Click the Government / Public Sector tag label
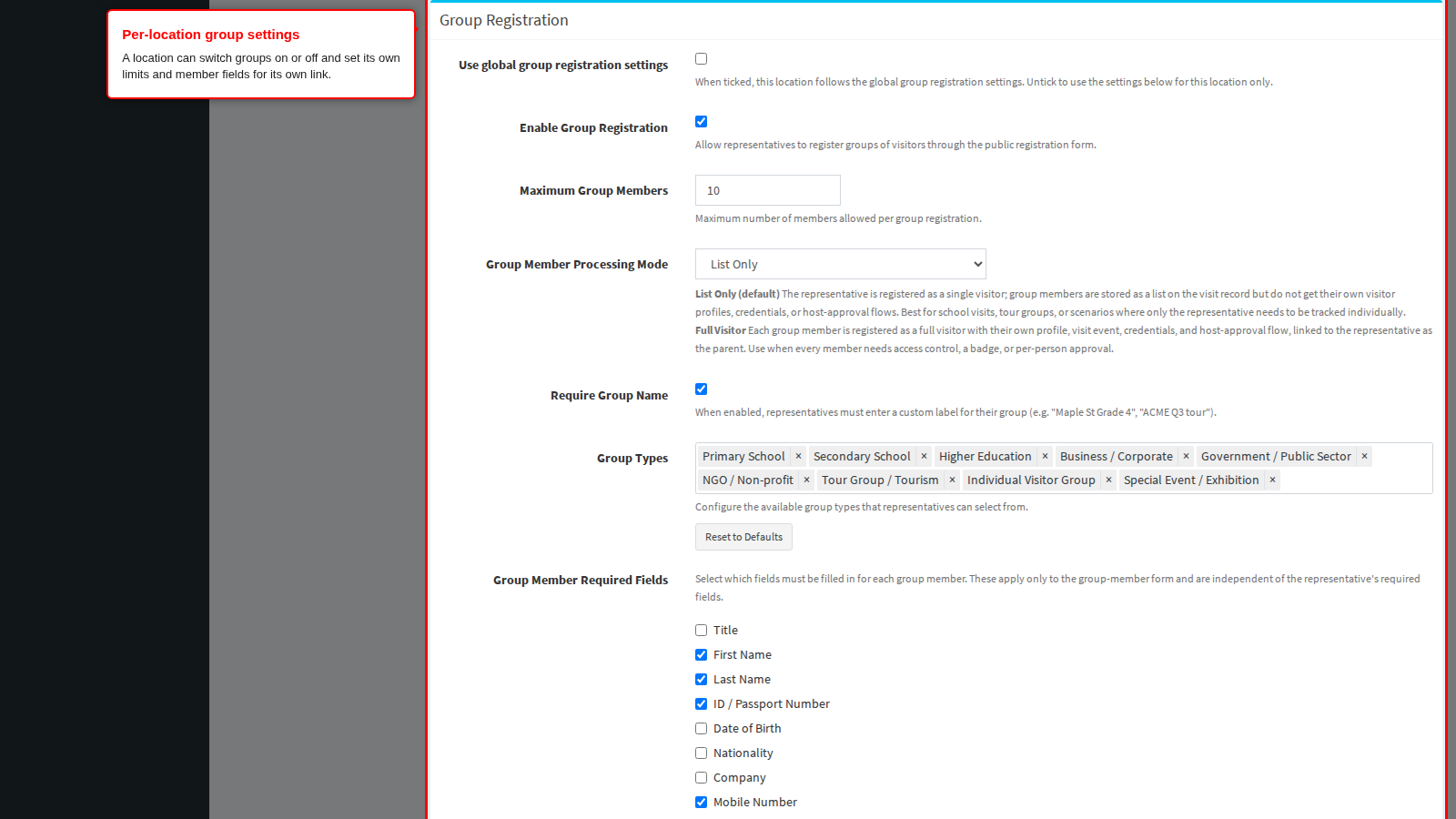1456x819 pixels. 1276,457
